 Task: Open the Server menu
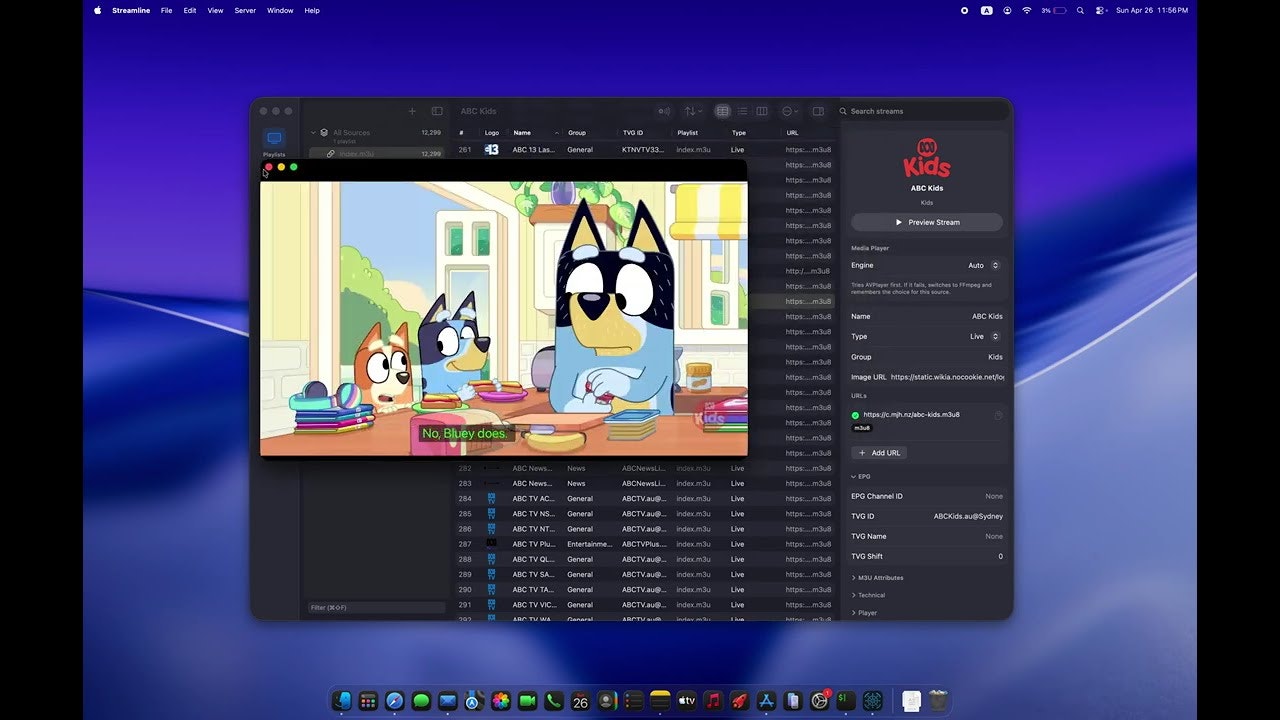pos(245,10)
